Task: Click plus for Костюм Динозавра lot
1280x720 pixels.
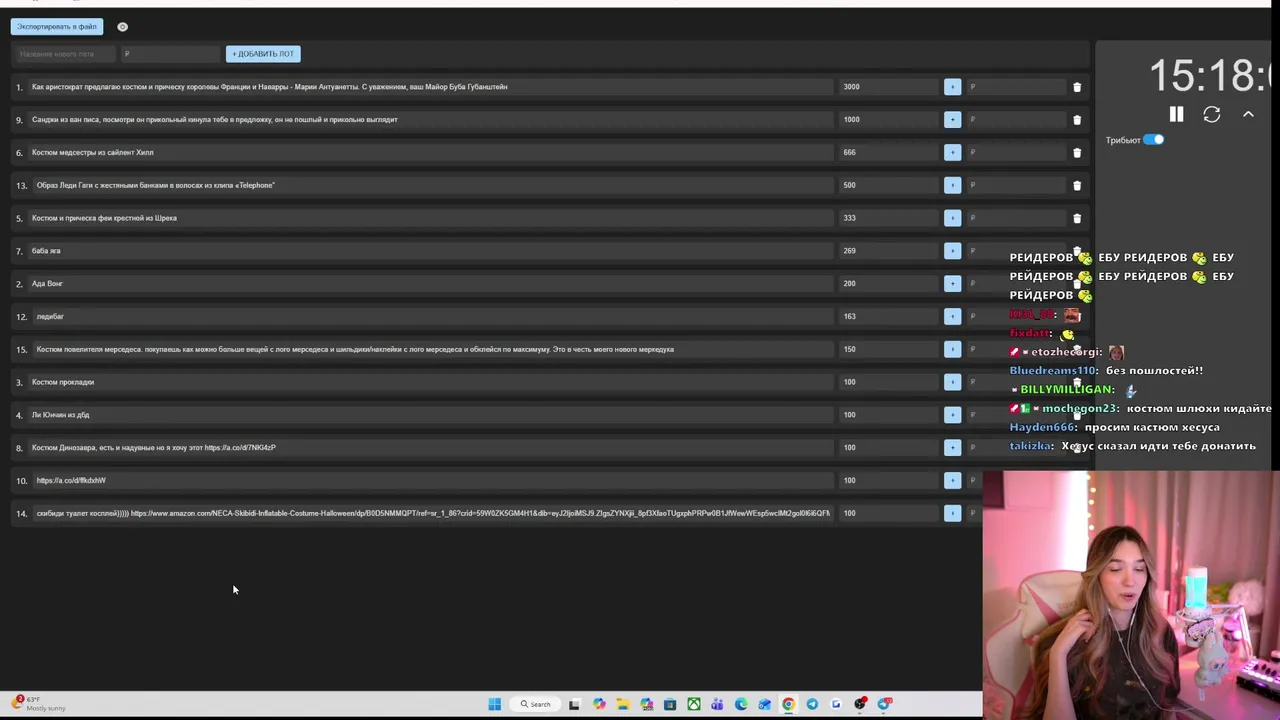Action: click(x=952, y=448)
